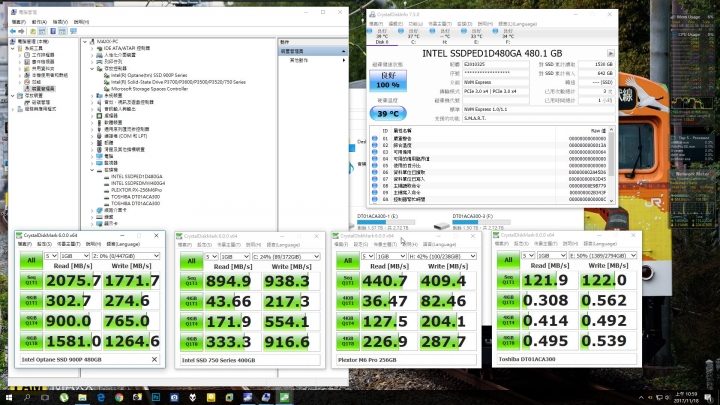
Task: Select Microsoft Storage Spaces Controller
Action: 149,89
